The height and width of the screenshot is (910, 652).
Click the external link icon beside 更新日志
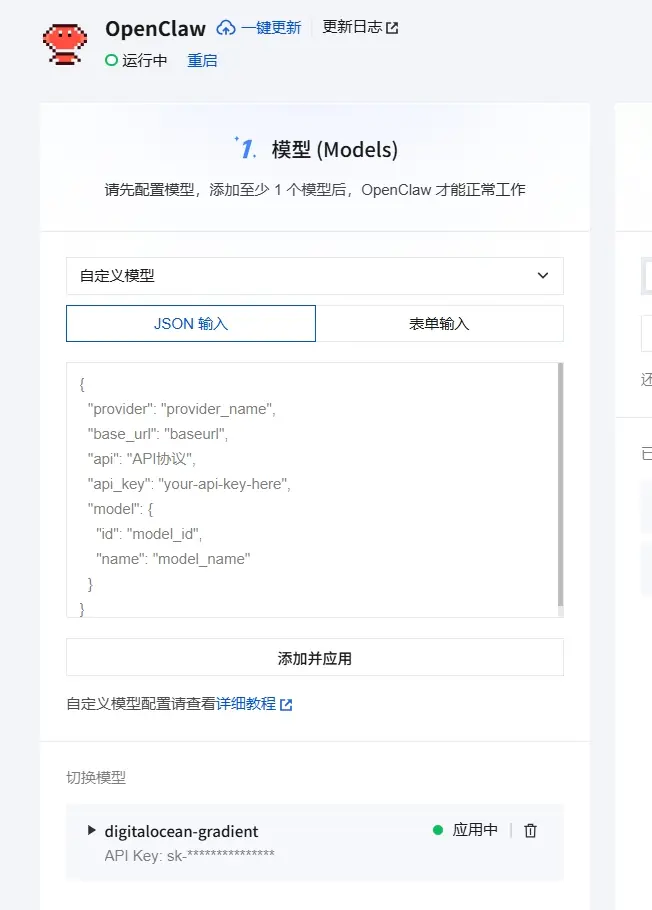click(392, 28)
